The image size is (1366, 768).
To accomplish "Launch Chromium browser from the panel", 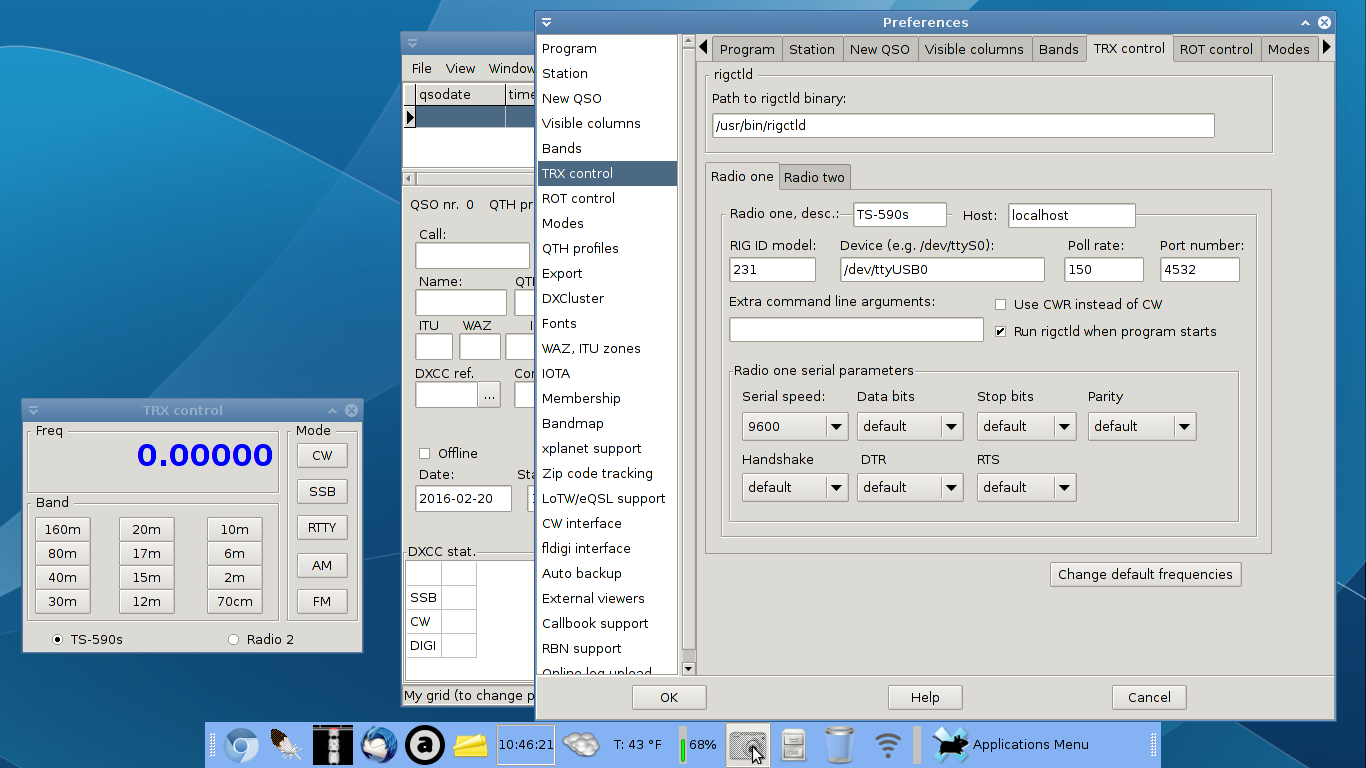I will [x=240, y=745].
